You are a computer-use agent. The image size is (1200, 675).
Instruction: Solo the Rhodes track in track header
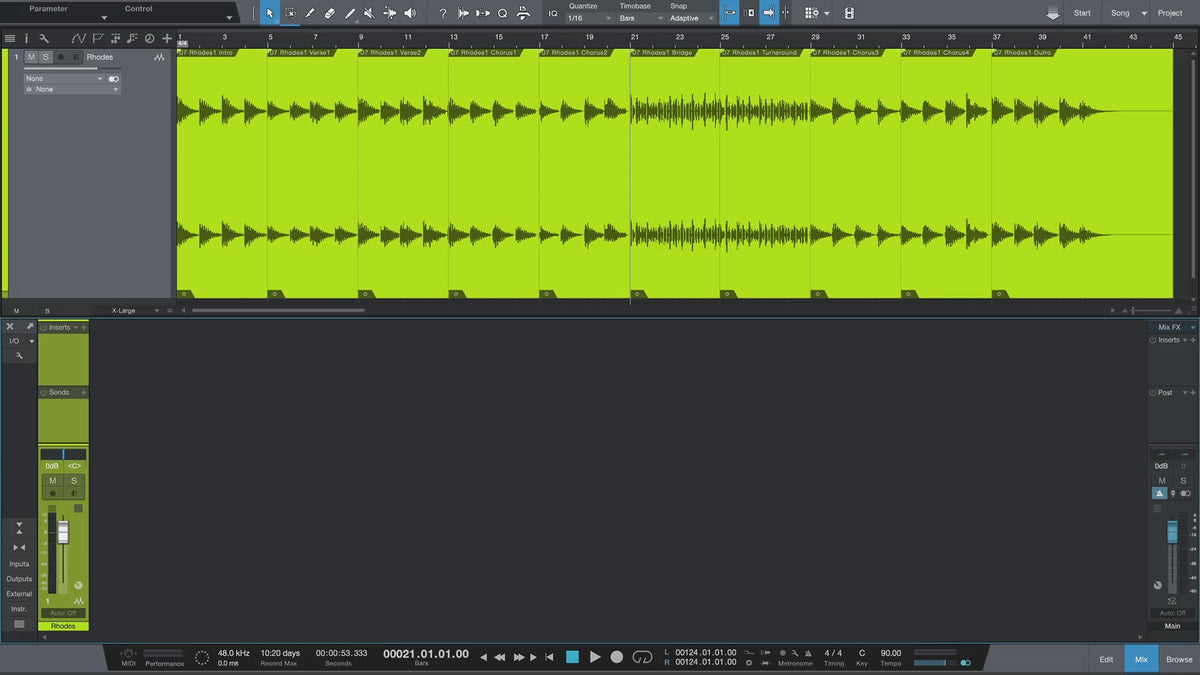pos(45,57)
